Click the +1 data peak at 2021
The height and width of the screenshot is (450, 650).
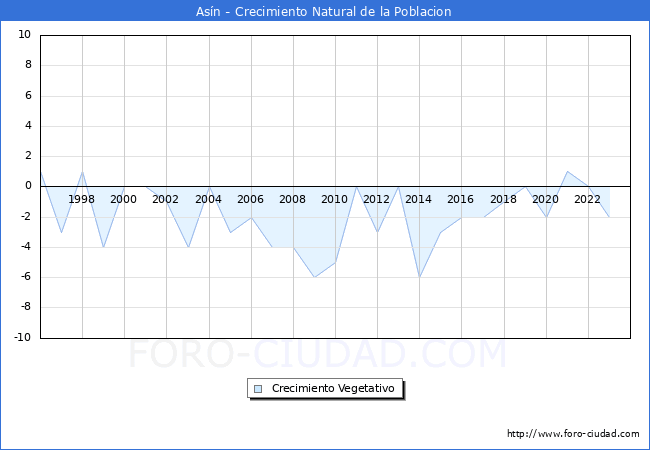(567, 172)
